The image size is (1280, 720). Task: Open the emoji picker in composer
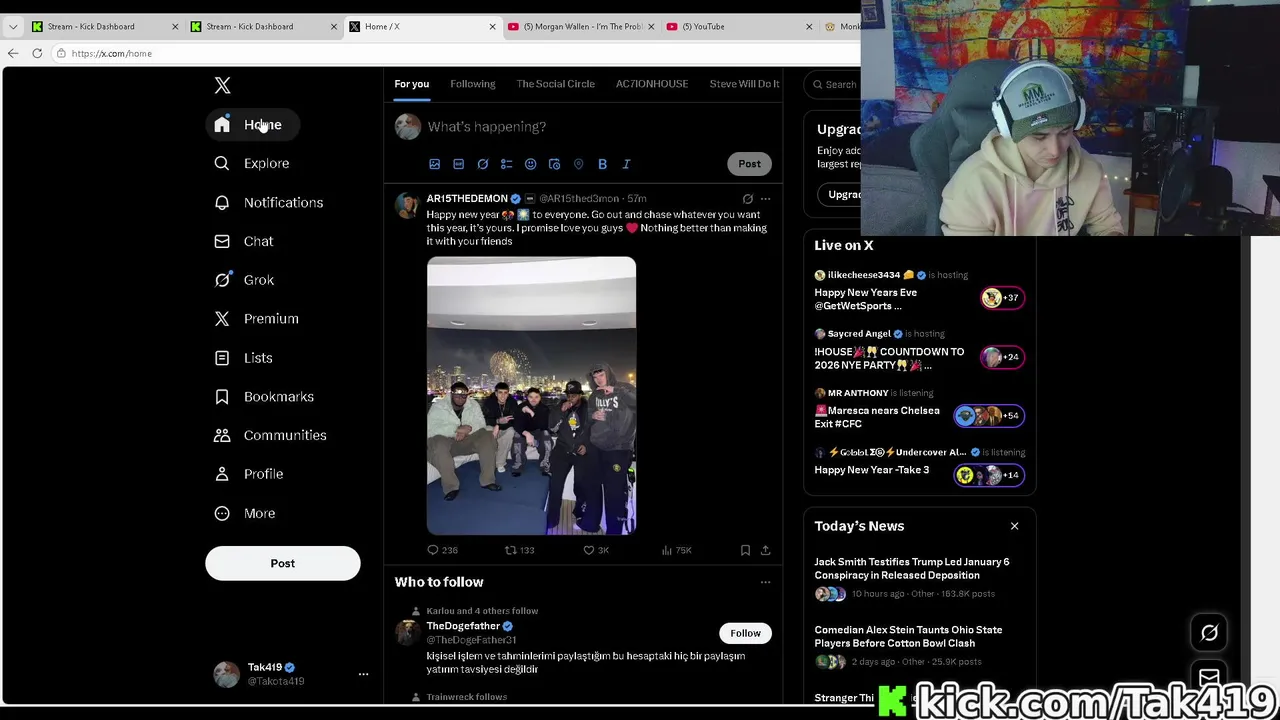pos(530,164)
